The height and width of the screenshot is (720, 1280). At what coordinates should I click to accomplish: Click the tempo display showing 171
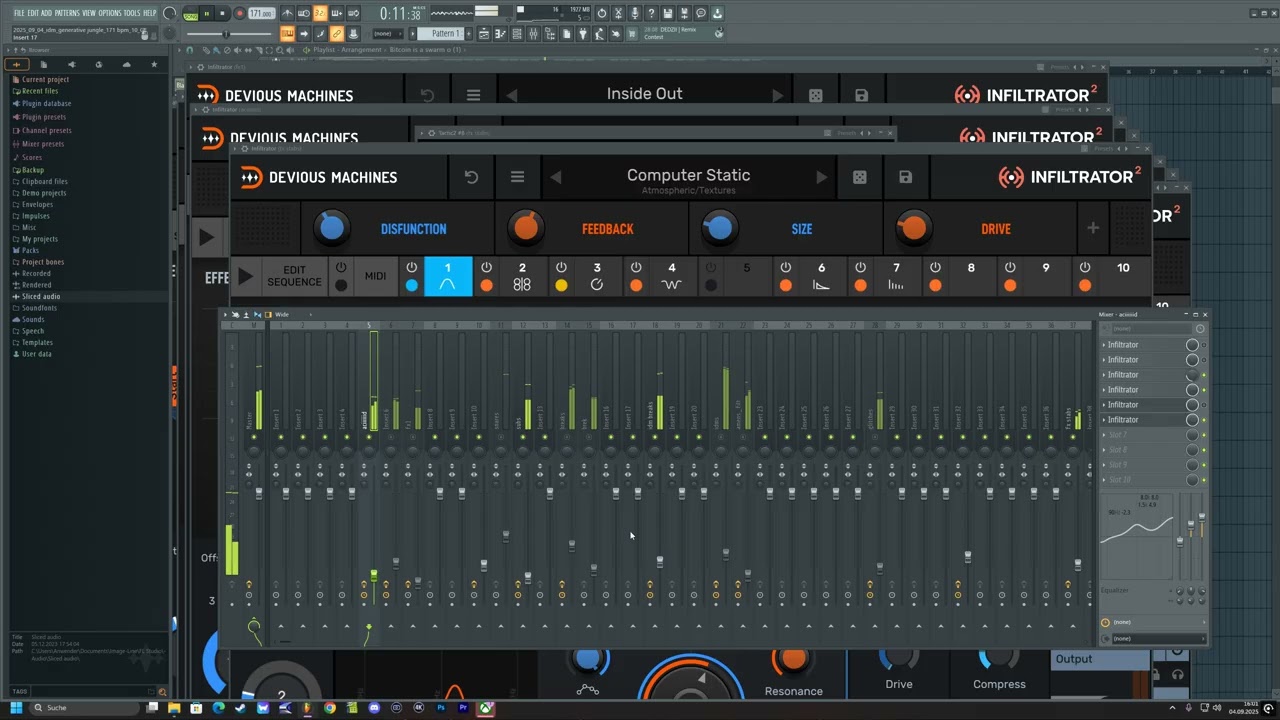261,13
